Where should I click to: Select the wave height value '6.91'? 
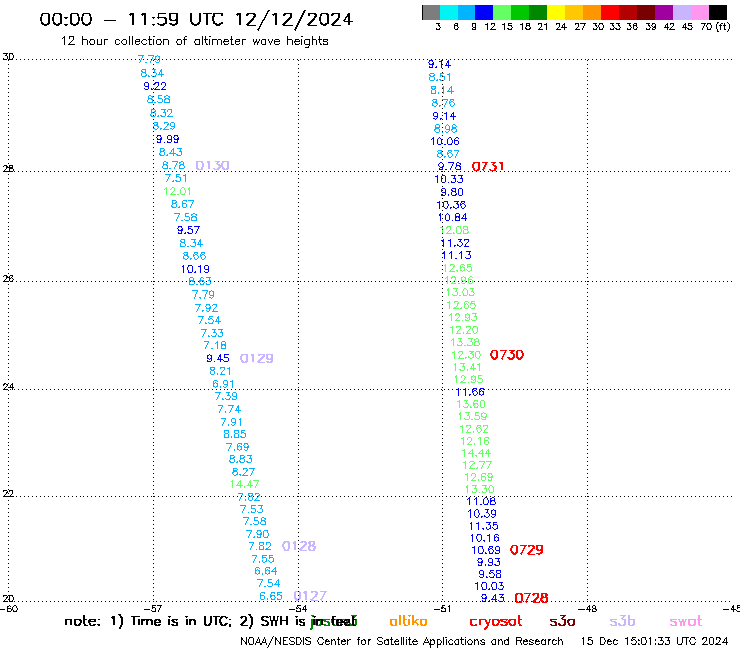223,384
